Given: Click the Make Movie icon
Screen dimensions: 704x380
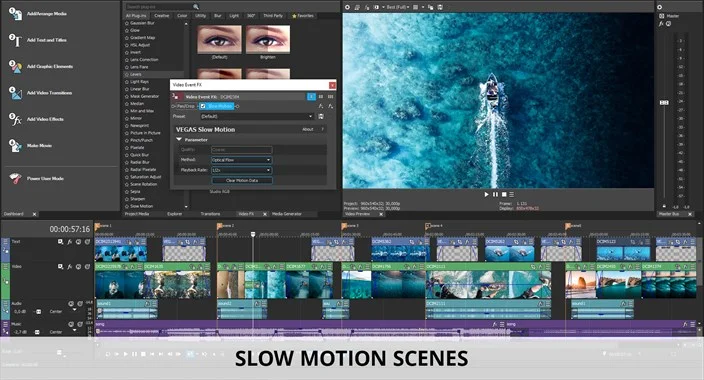Looking at the screenshot, I should point(15,146).
